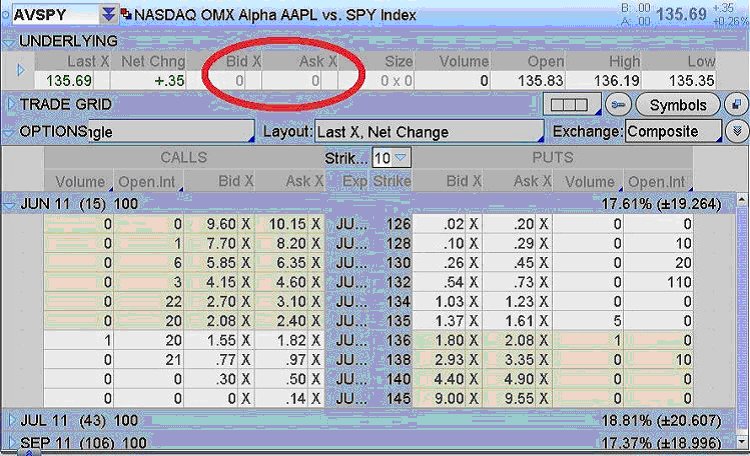Click call bid 9.60 for strike 126
Viewport: 750px width, 456px height.
tap(221, 224)
